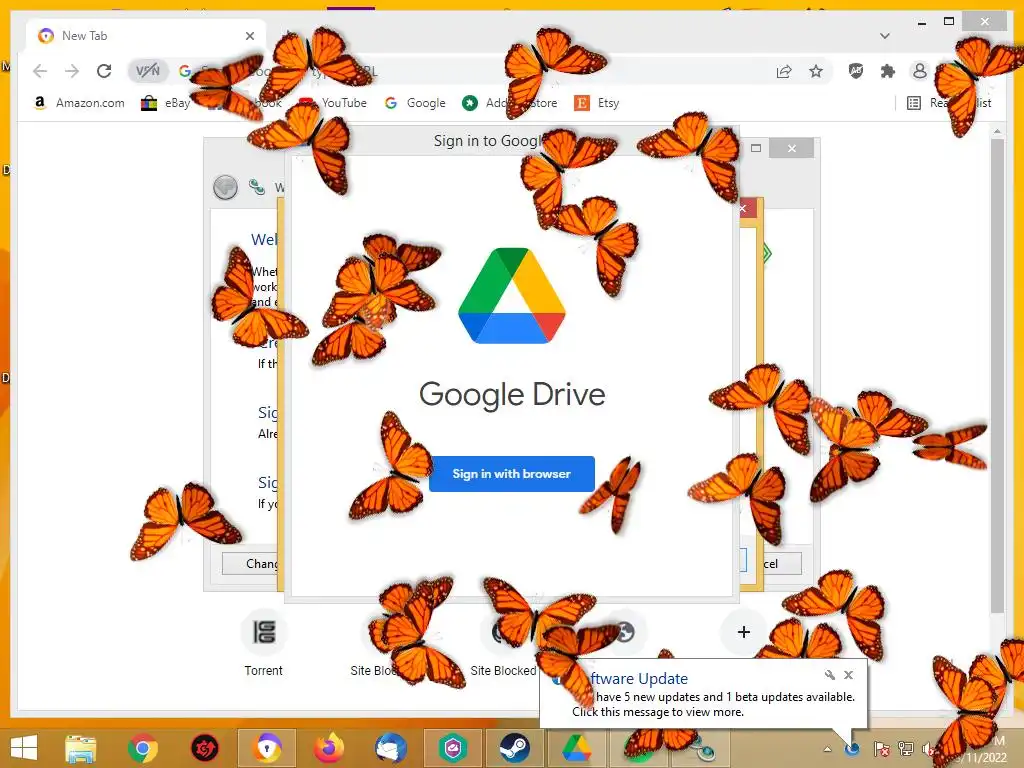Close the New Tab tab
Screen dimensions: 1024x768
[x=249, y=36]
